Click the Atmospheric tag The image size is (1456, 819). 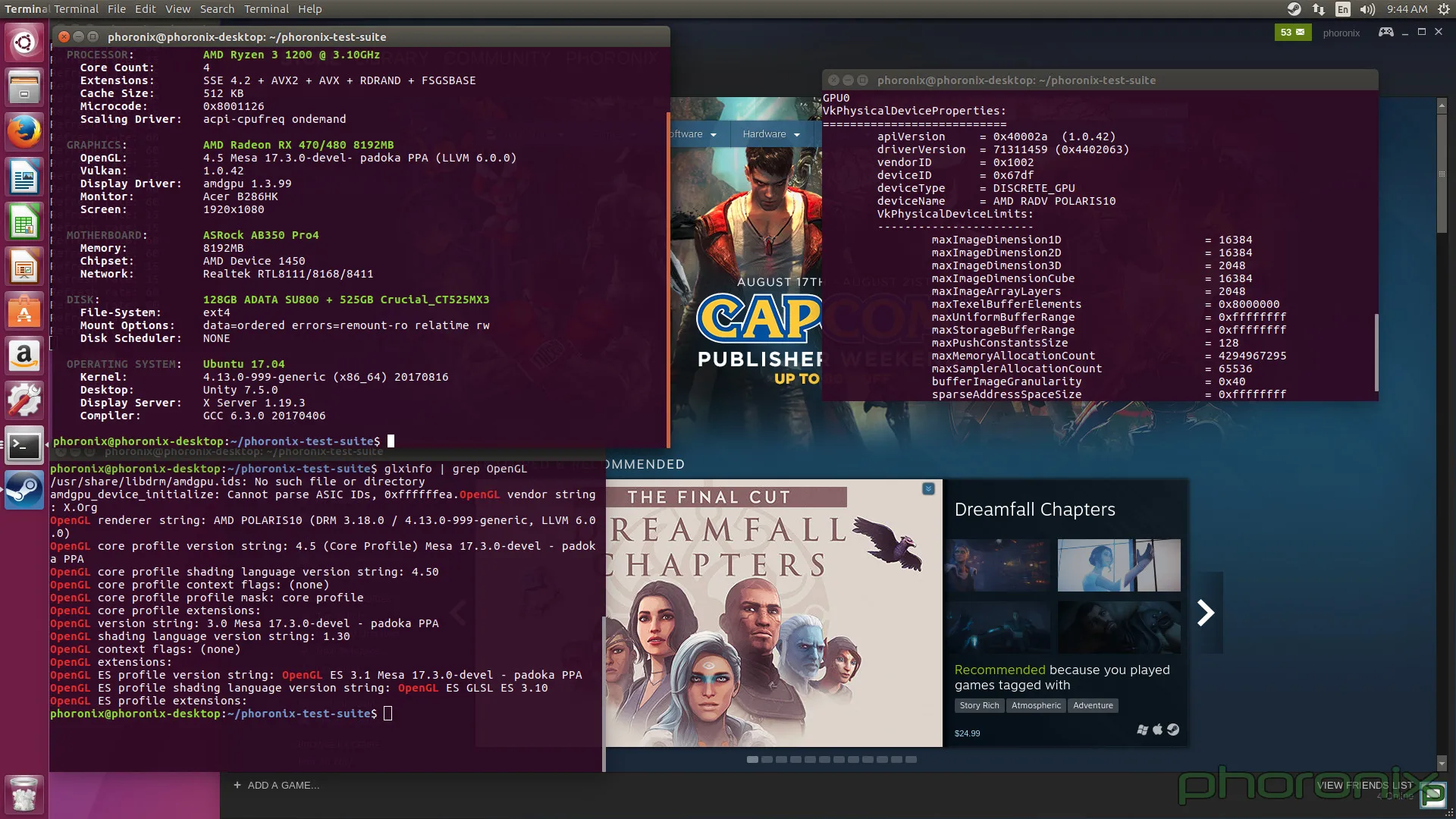pyautogui.click(x=1036, y=705)
